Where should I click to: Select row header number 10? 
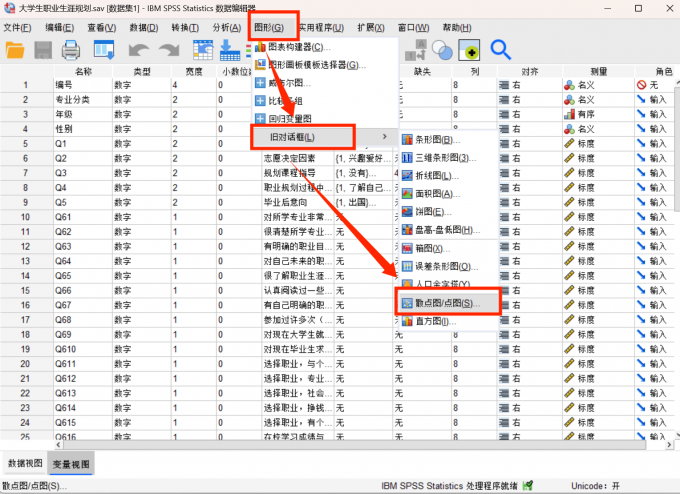[x=25, y=217]
